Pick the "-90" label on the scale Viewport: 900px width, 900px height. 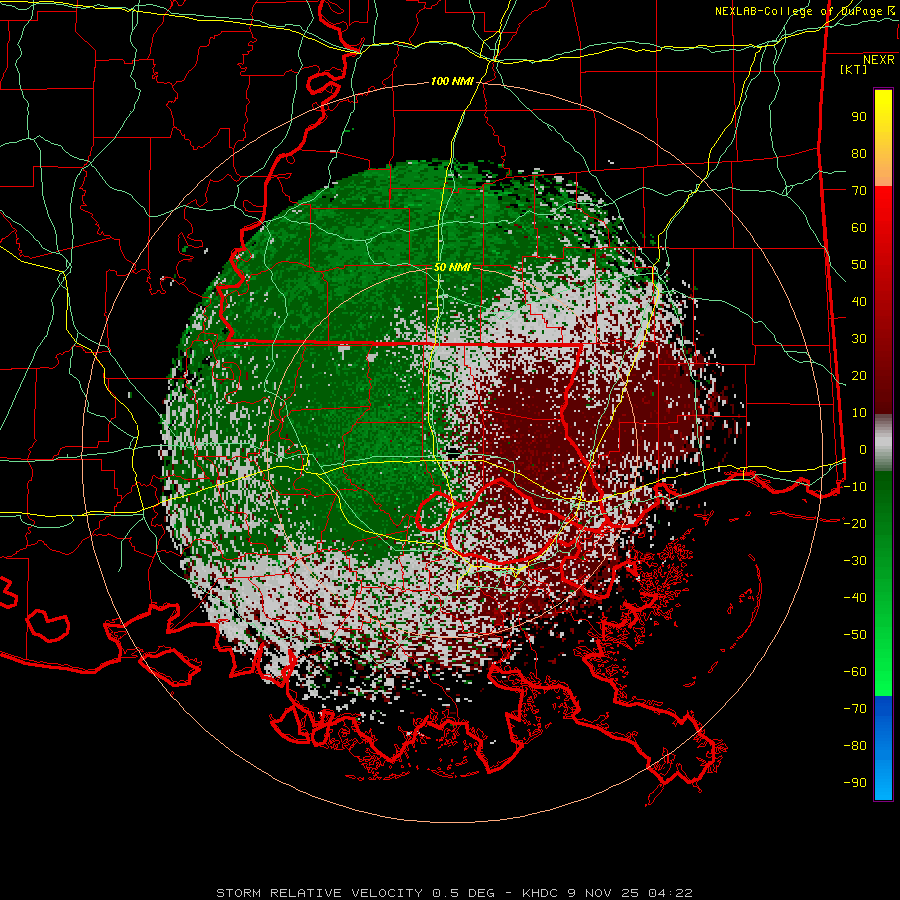tap(855, 783)
